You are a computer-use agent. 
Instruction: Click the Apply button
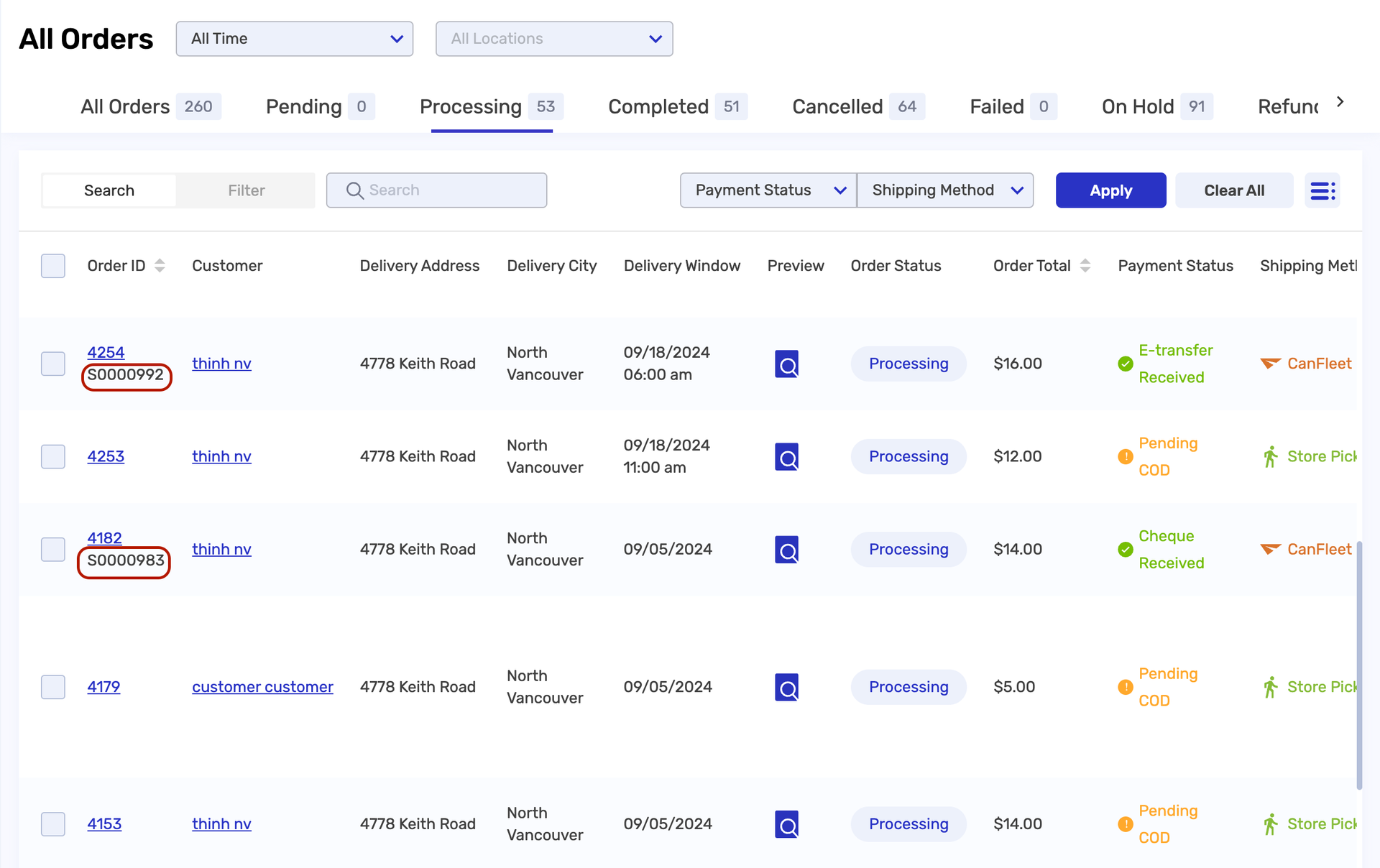click(1110, 190)
